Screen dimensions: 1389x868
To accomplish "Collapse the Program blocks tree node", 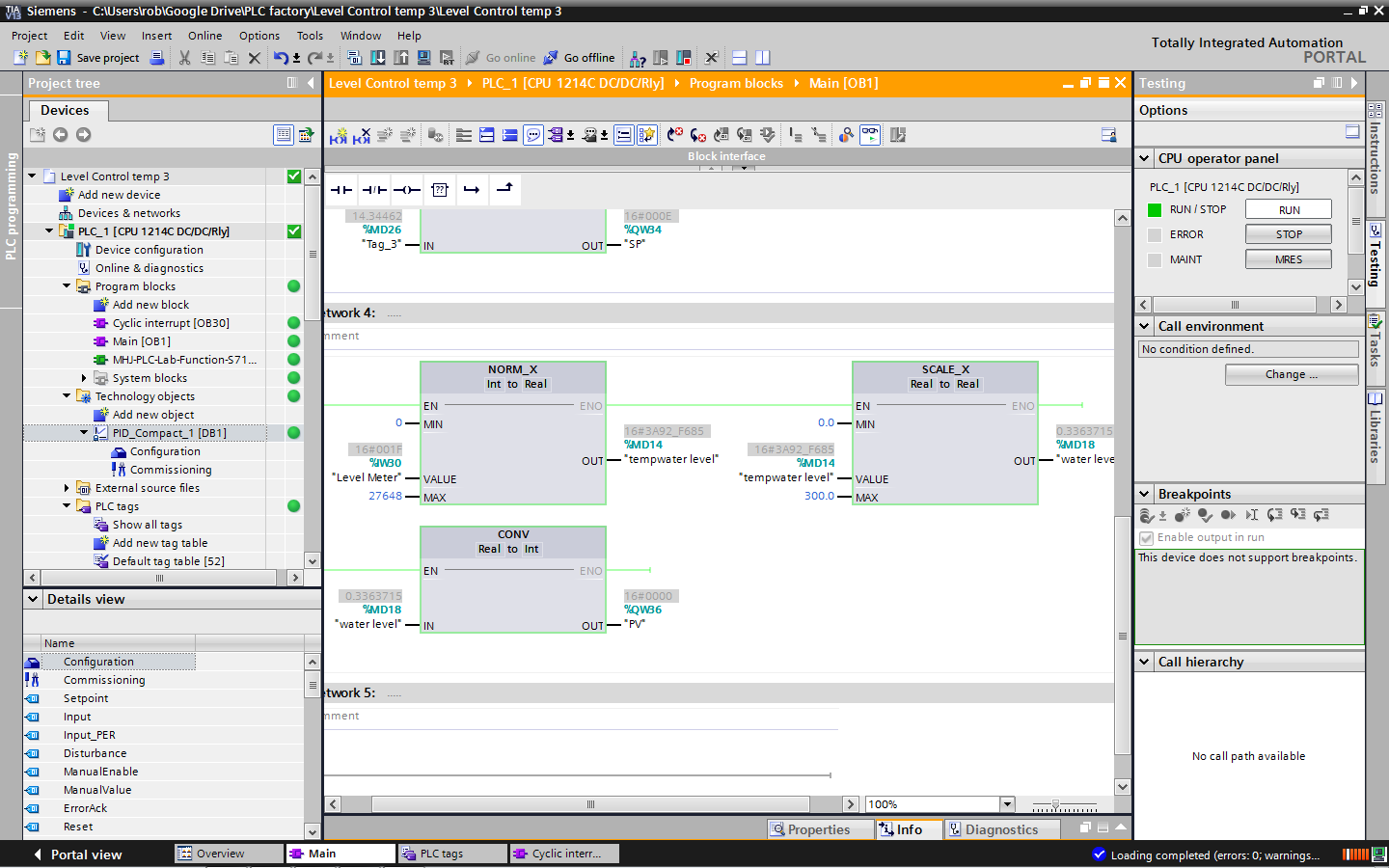I will (x=67, y=286).
